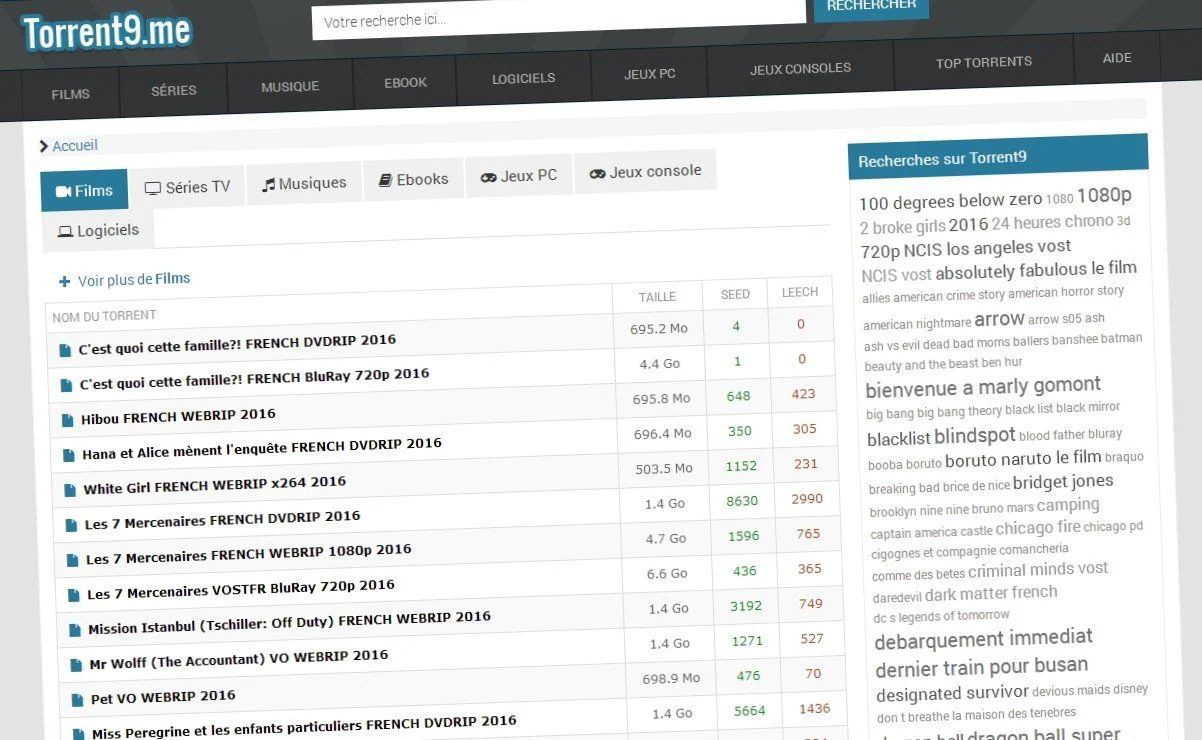Image resolution: width=1202 pixels, height=740 pixels.
Task: Click file icon beside Les 7 Mercenaires VOSTFR
Action: click(74, 595)
